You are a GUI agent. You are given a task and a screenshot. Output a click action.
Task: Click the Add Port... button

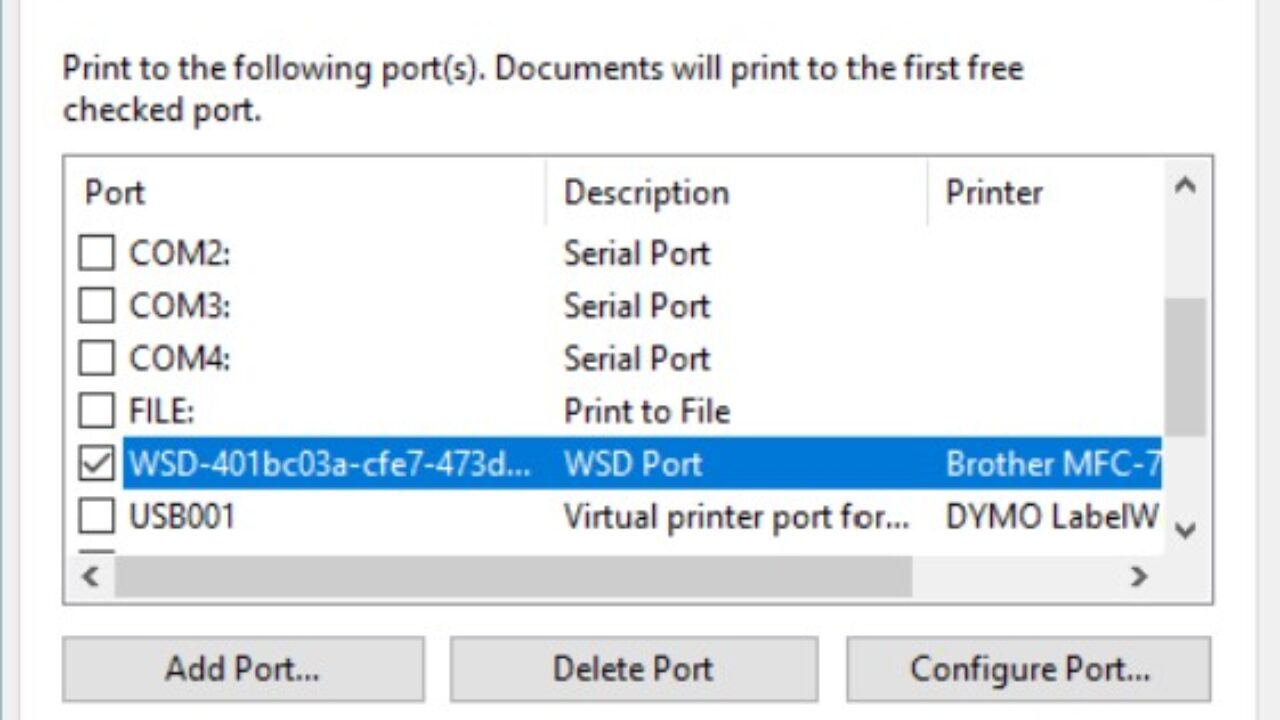pyautogui.click(x=243, y=669)
